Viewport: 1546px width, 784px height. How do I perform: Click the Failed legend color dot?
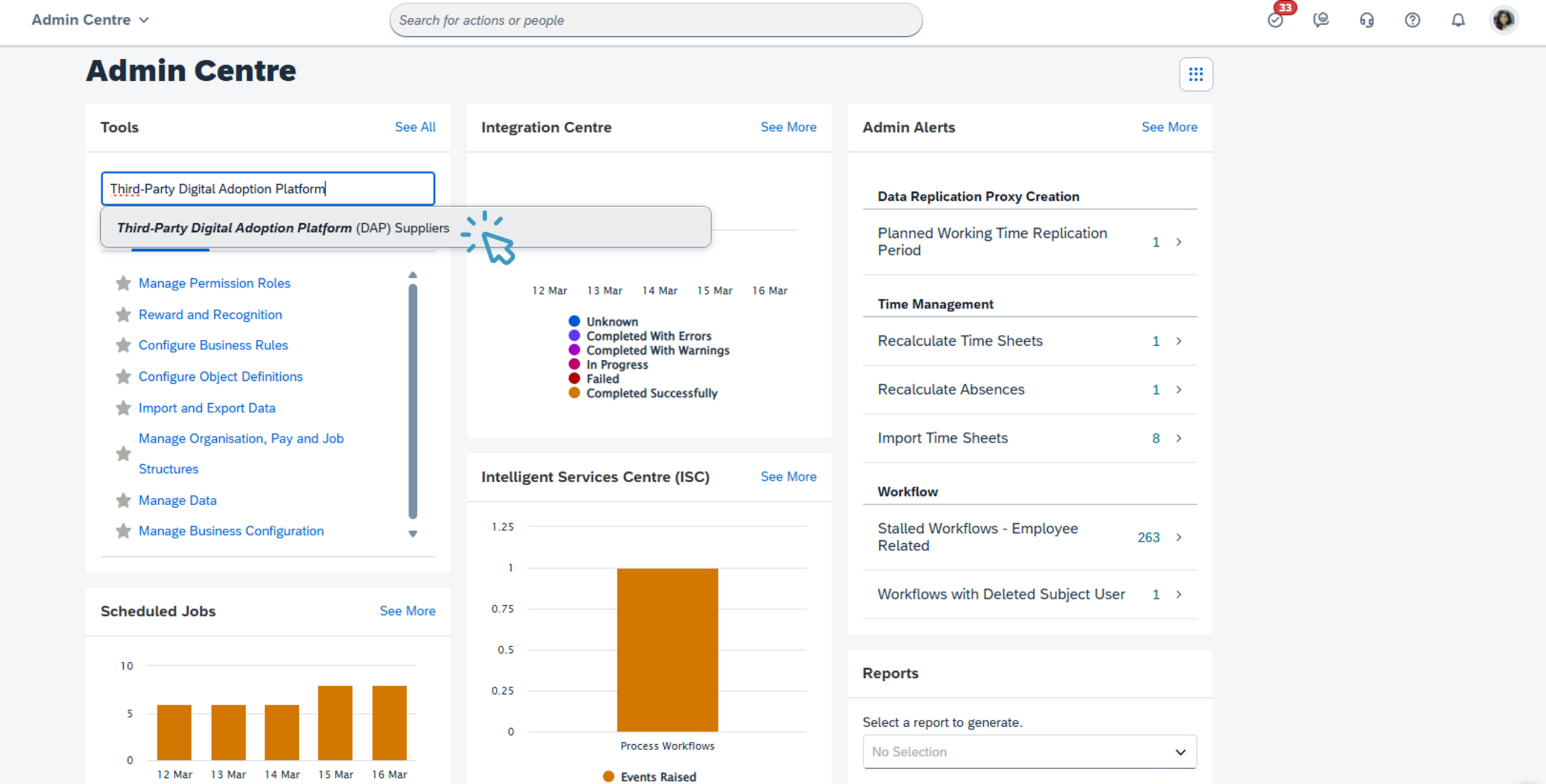574,378
